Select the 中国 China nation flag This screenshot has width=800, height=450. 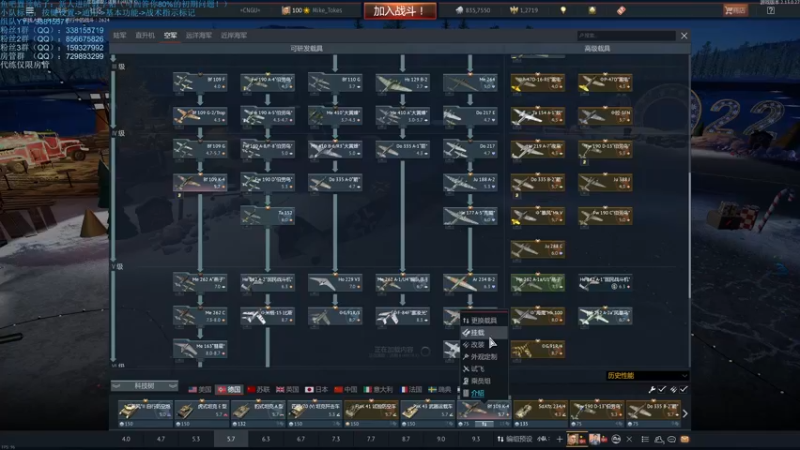coord(345,389)
